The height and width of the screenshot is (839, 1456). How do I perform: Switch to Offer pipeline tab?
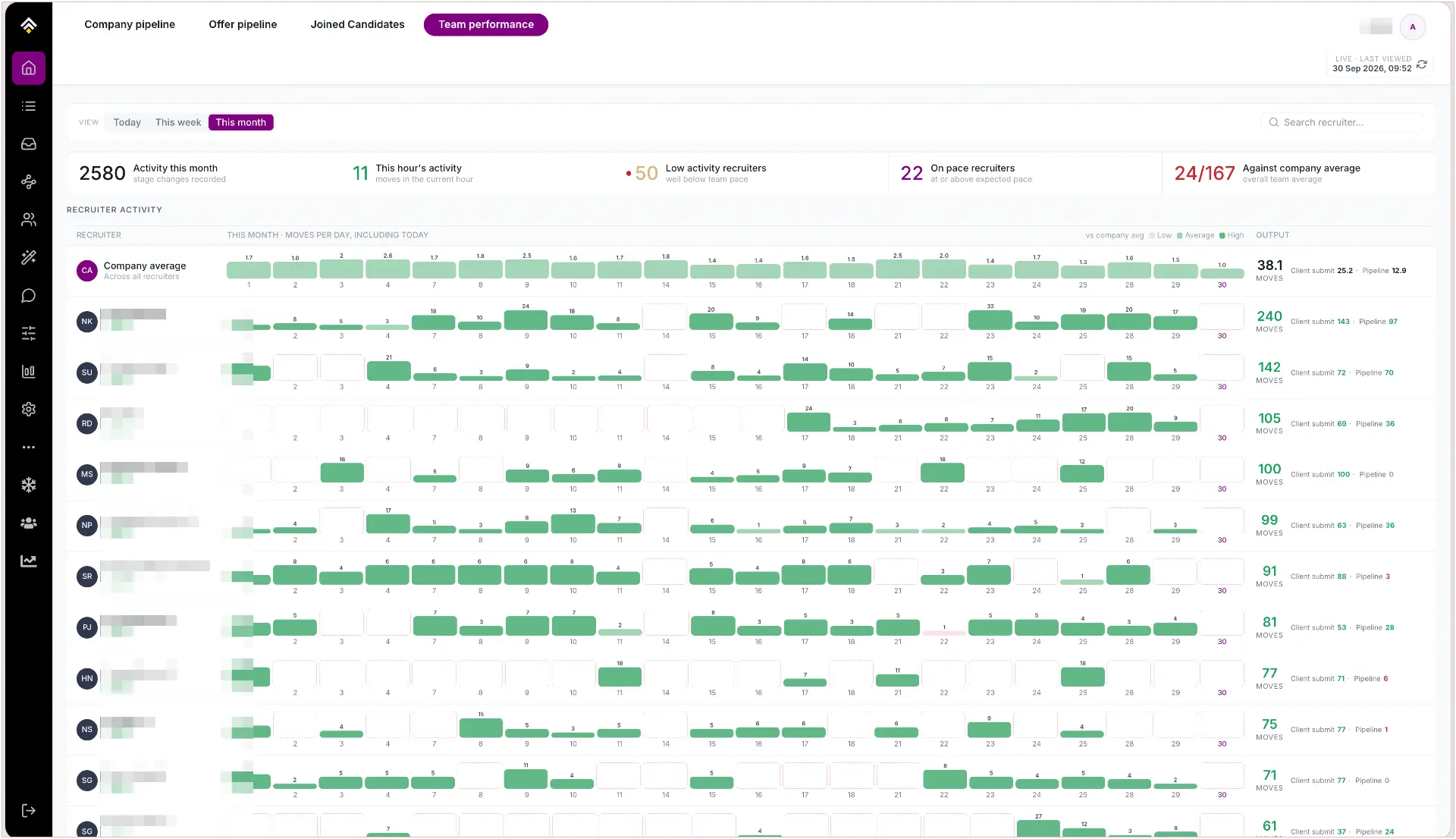(x=243, y=24)
